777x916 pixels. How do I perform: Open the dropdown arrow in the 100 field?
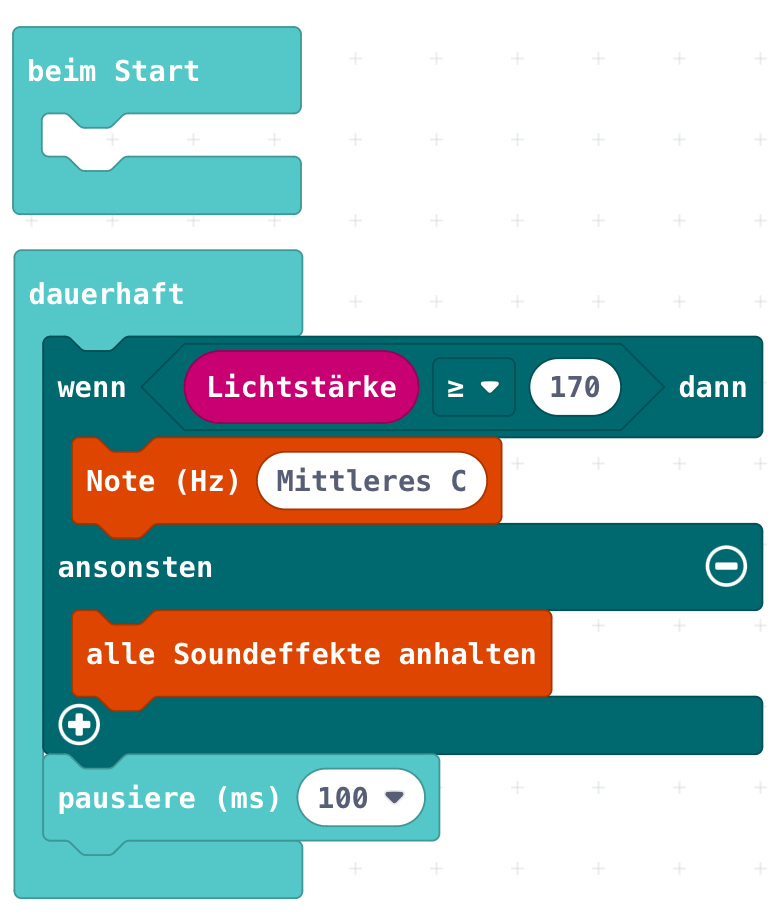pyautogui.click(x=394, y=797)
